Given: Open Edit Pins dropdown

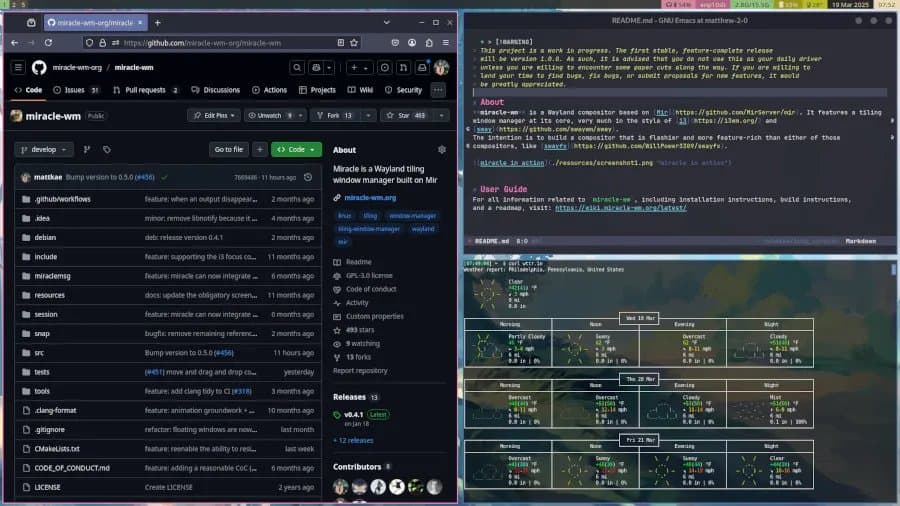Looking at the screenshot, I should (x=214, y=116).
